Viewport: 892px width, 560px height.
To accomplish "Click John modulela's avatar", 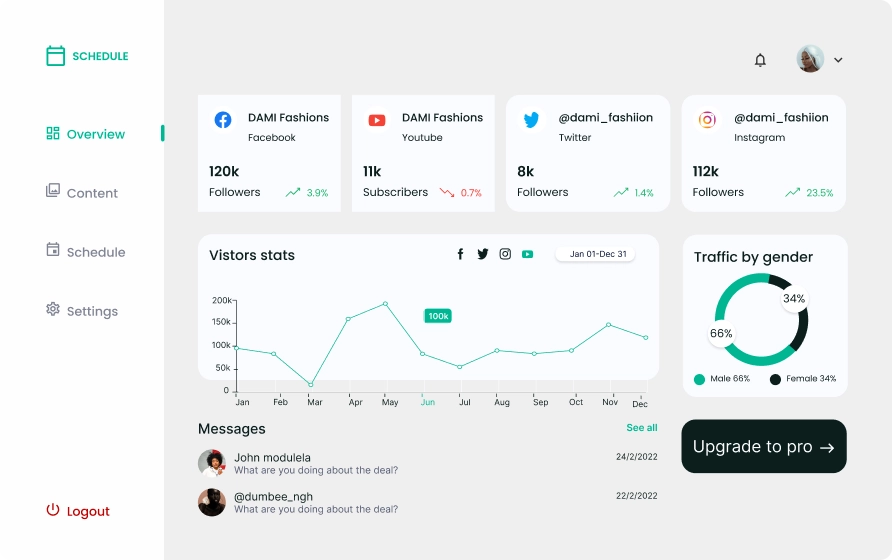I will [212, 463].
